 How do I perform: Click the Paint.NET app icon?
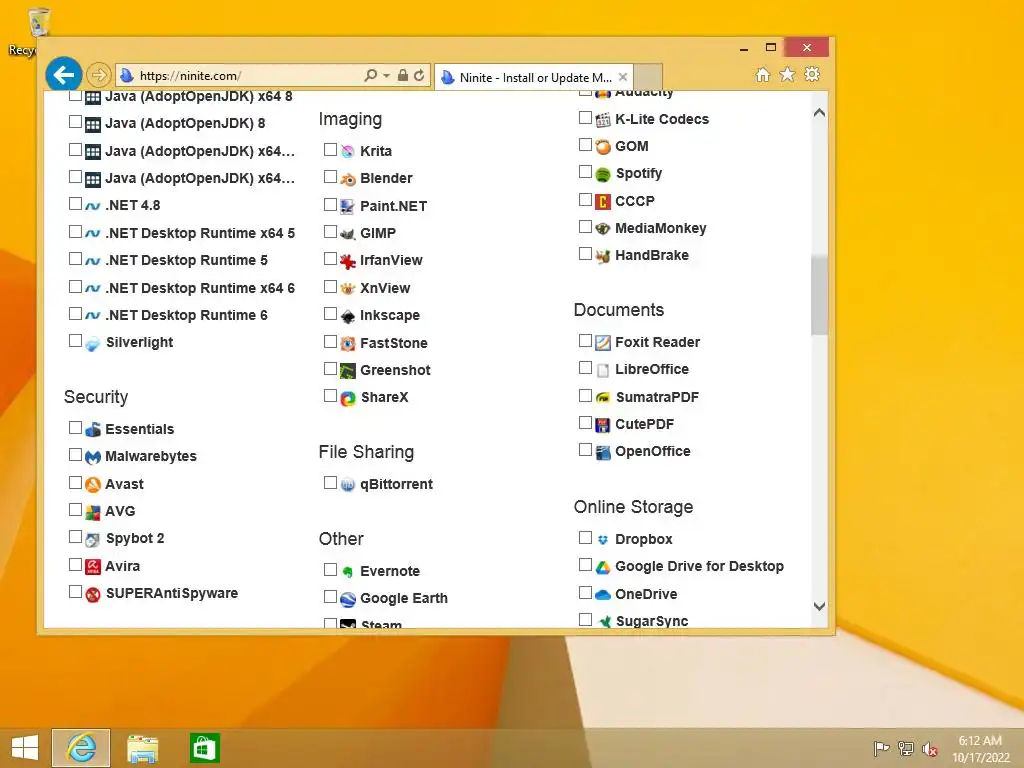pos(348,206)
